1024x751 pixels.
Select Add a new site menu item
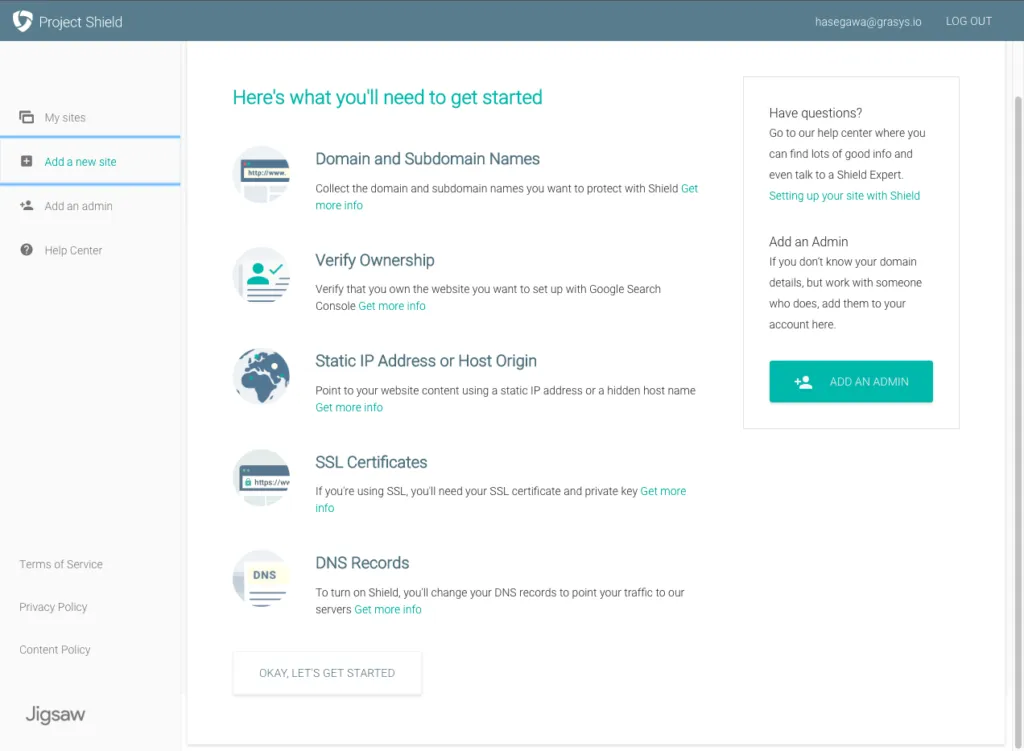[90, 161]
